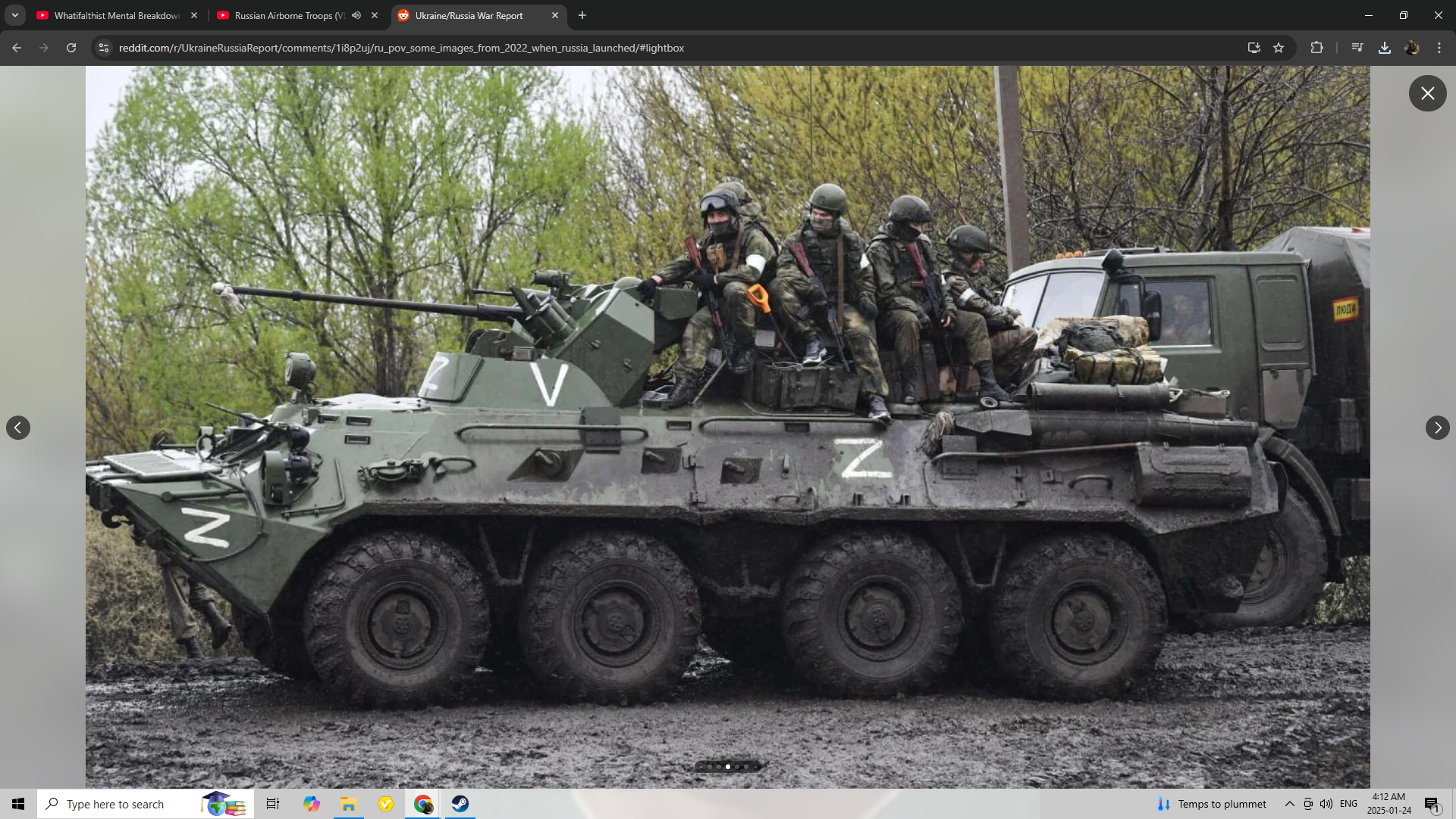Open the Temps to plummet weather widget

click(1212, 804)
